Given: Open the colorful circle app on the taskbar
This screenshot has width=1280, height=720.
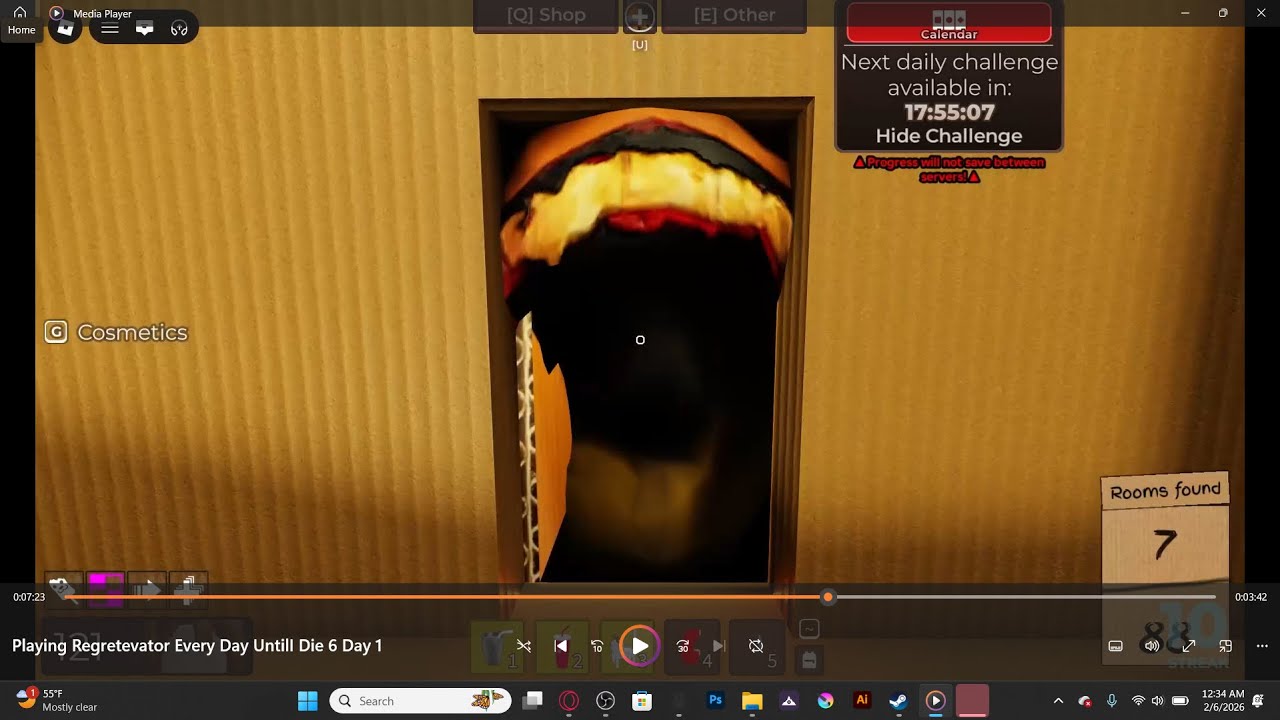Looking at the screenshot, I should 825,701.
